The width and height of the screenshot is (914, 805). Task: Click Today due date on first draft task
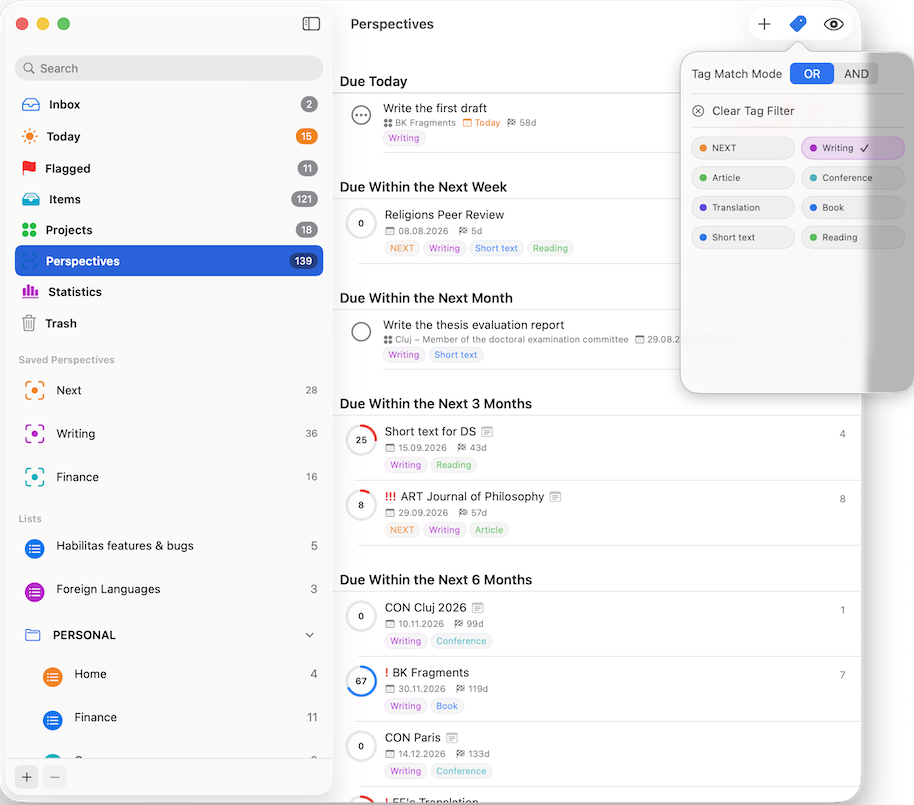481,122
